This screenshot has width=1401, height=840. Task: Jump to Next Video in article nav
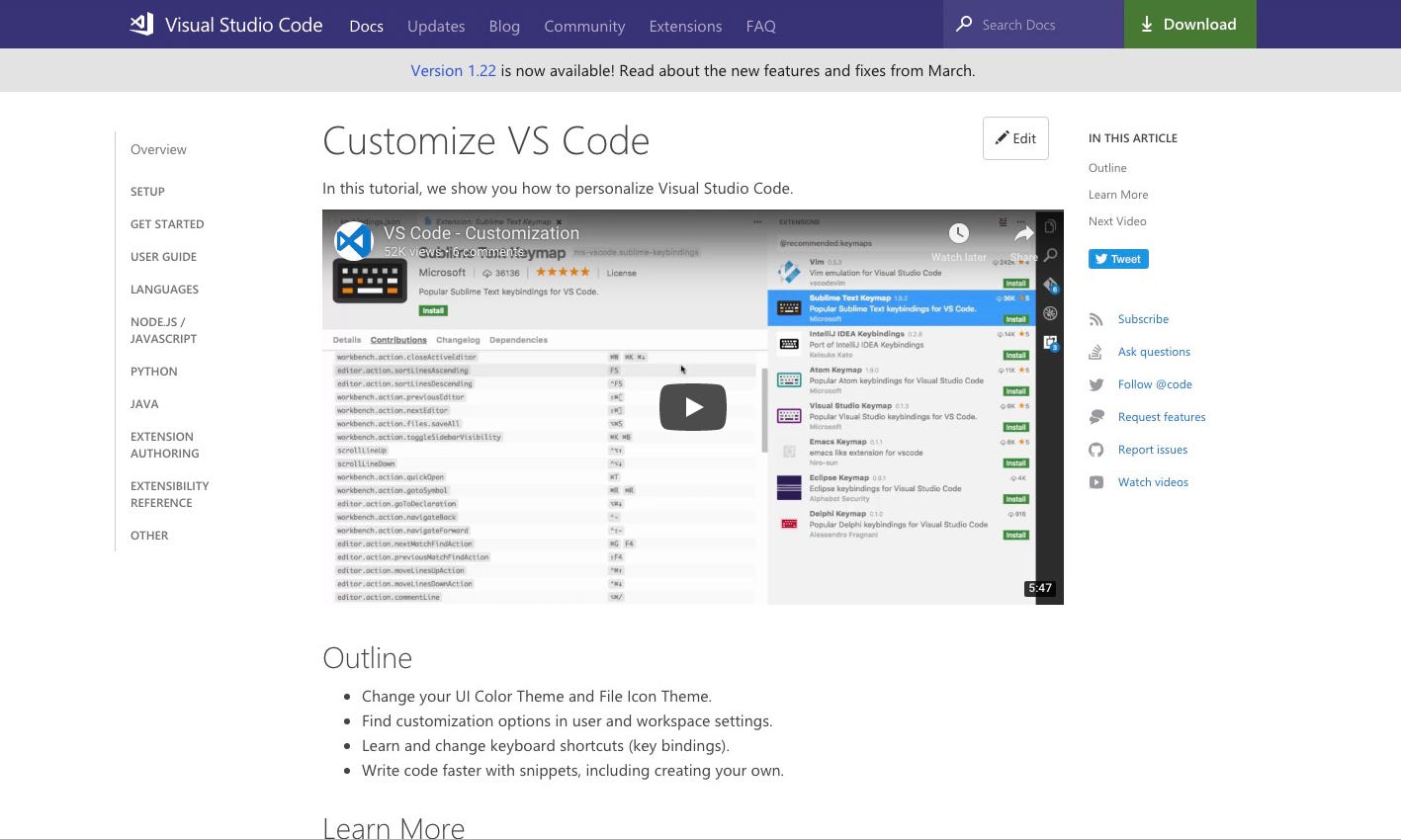coord(1117,221)
